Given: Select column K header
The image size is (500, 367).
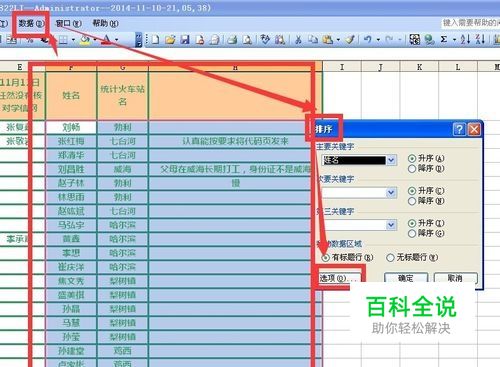Looking at the screenshot, I should pos(419,67).
